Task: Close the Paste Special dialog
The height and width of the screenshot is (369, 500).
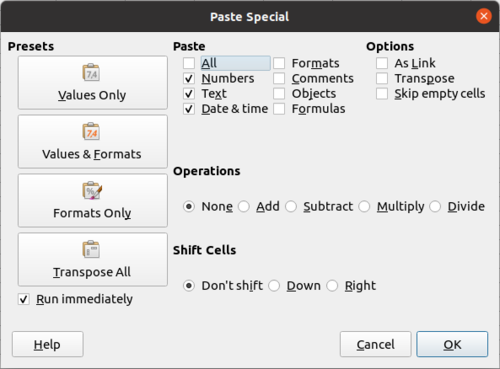Action: pyautogui.click(x=484, y=16)
